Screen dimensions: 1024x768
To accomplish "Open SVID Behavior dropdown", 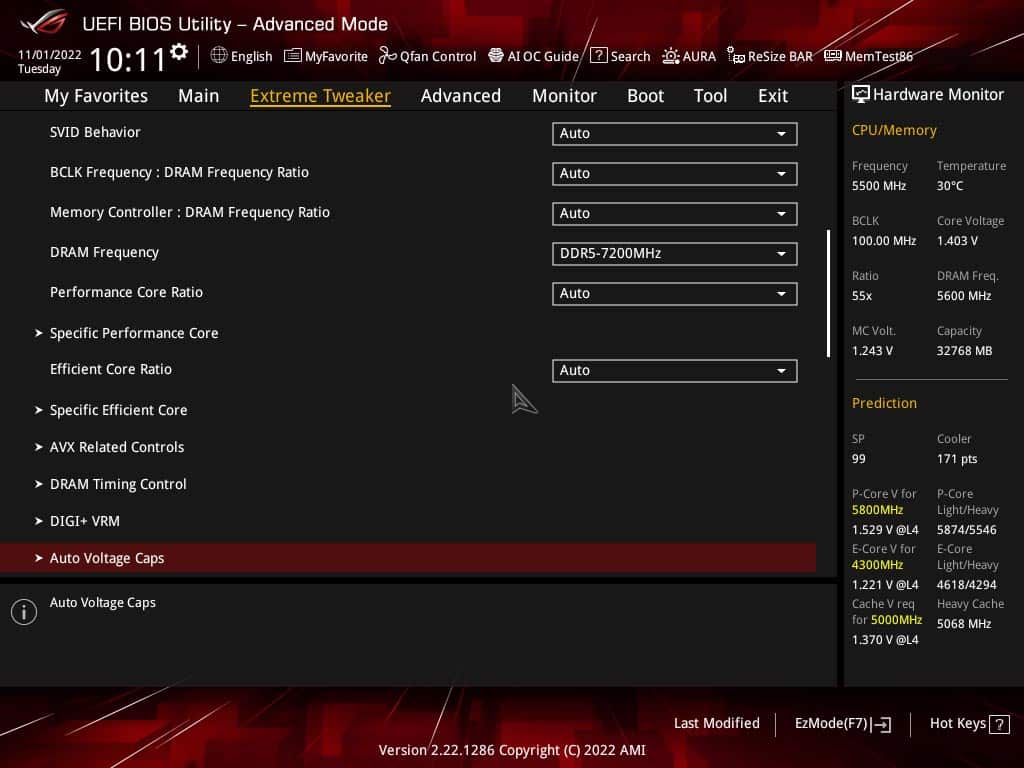I will click(675, 134).
